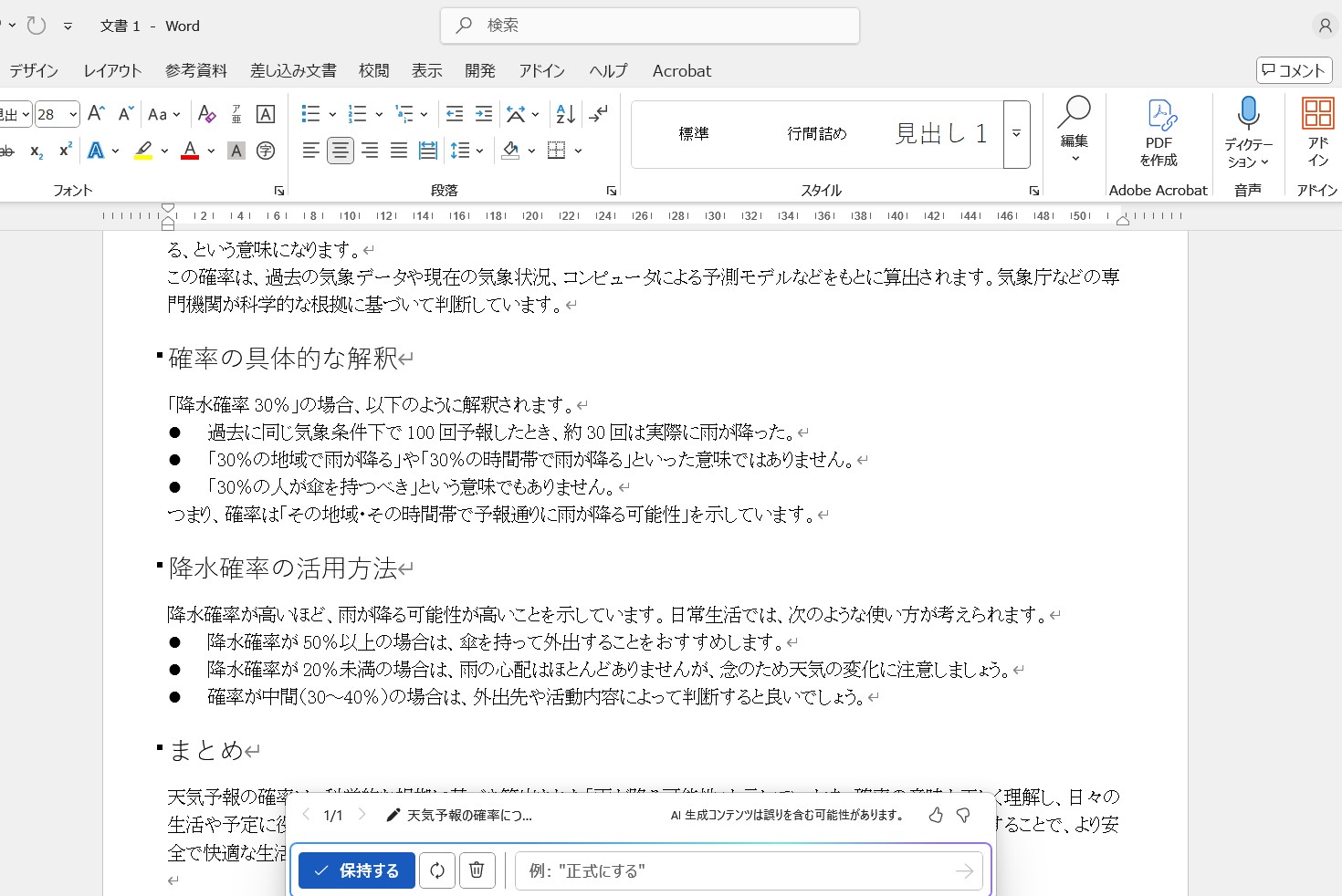Switch to the 校閲 ribbon tab
The image size is (1342, 896).
pos(373,70)
